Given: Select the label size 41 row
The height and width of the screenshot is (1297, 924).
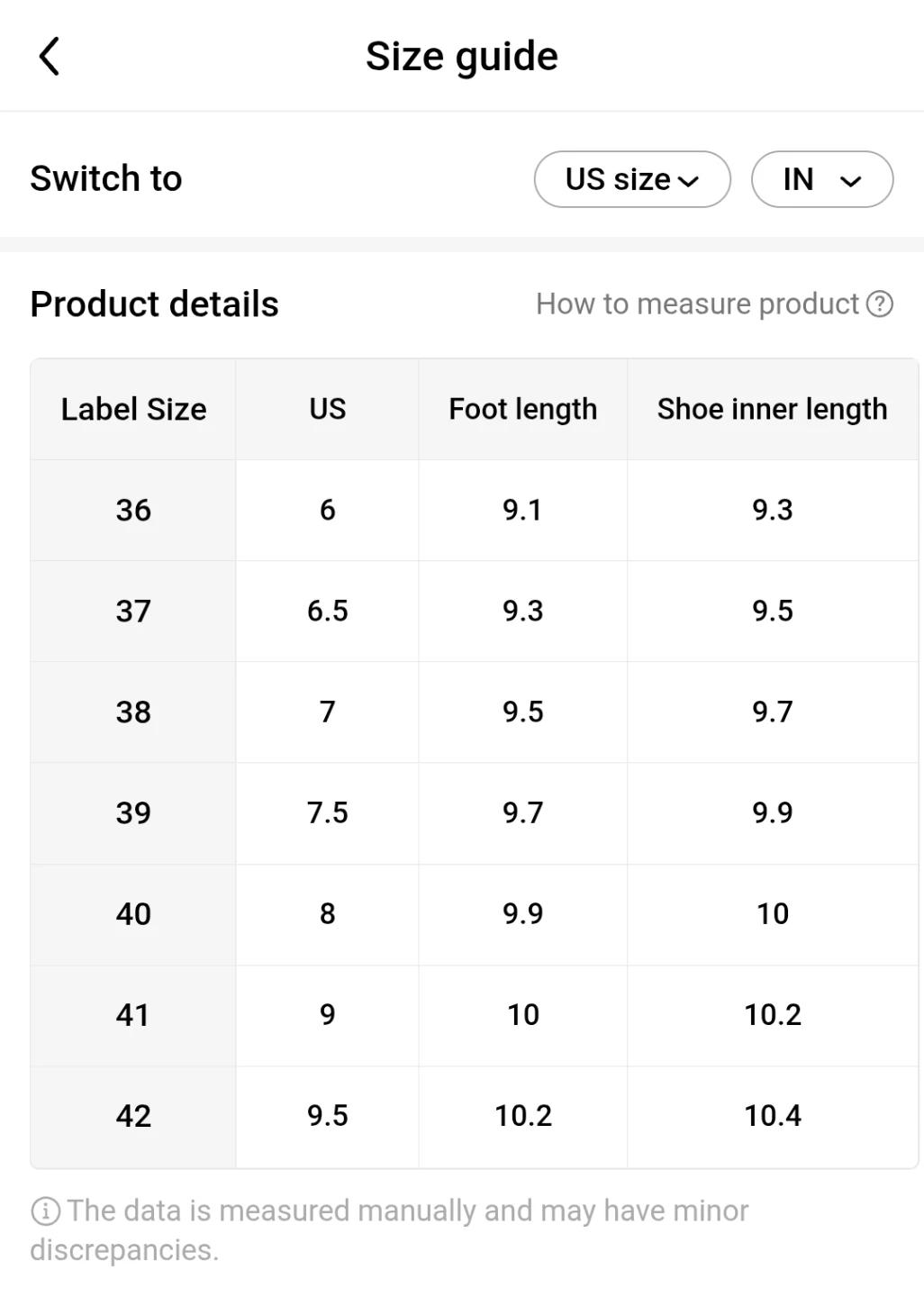Looking at the screenshot, I should [133, 1015].
